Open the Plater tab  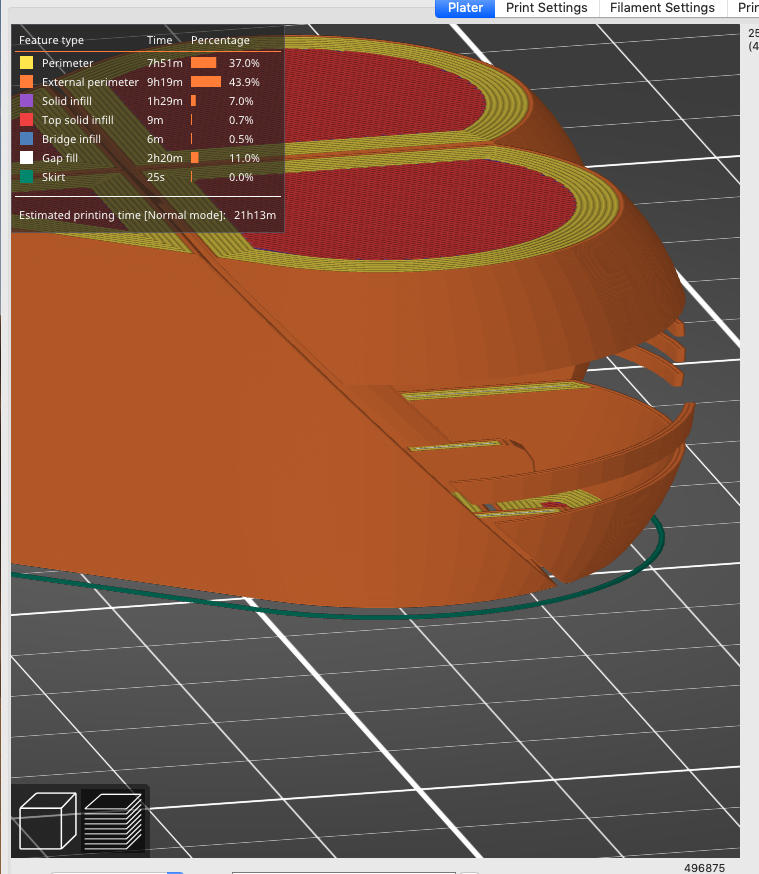[465, 8]
